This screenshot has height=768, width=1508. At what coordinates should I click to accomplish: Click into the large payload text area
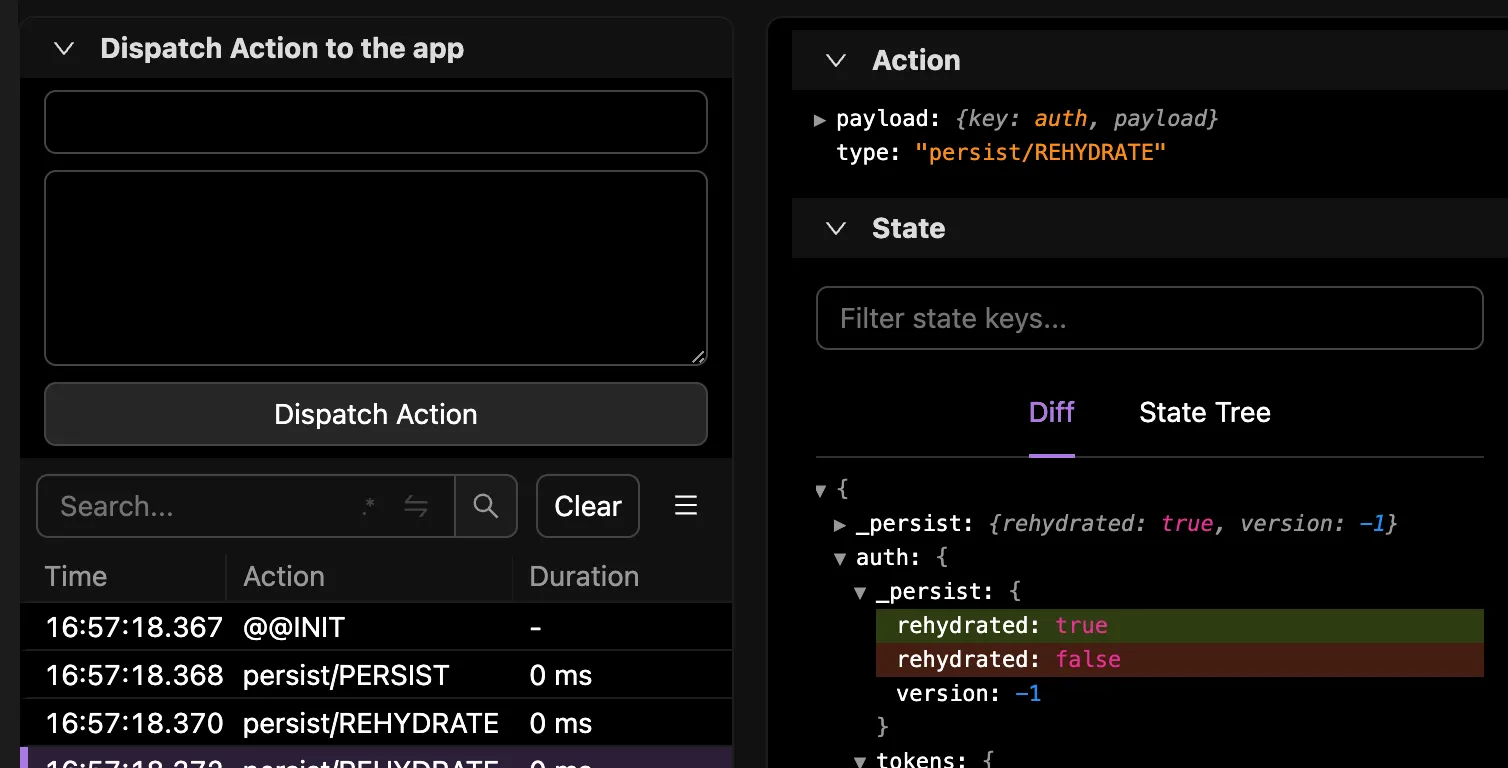[x=376, y=268]
